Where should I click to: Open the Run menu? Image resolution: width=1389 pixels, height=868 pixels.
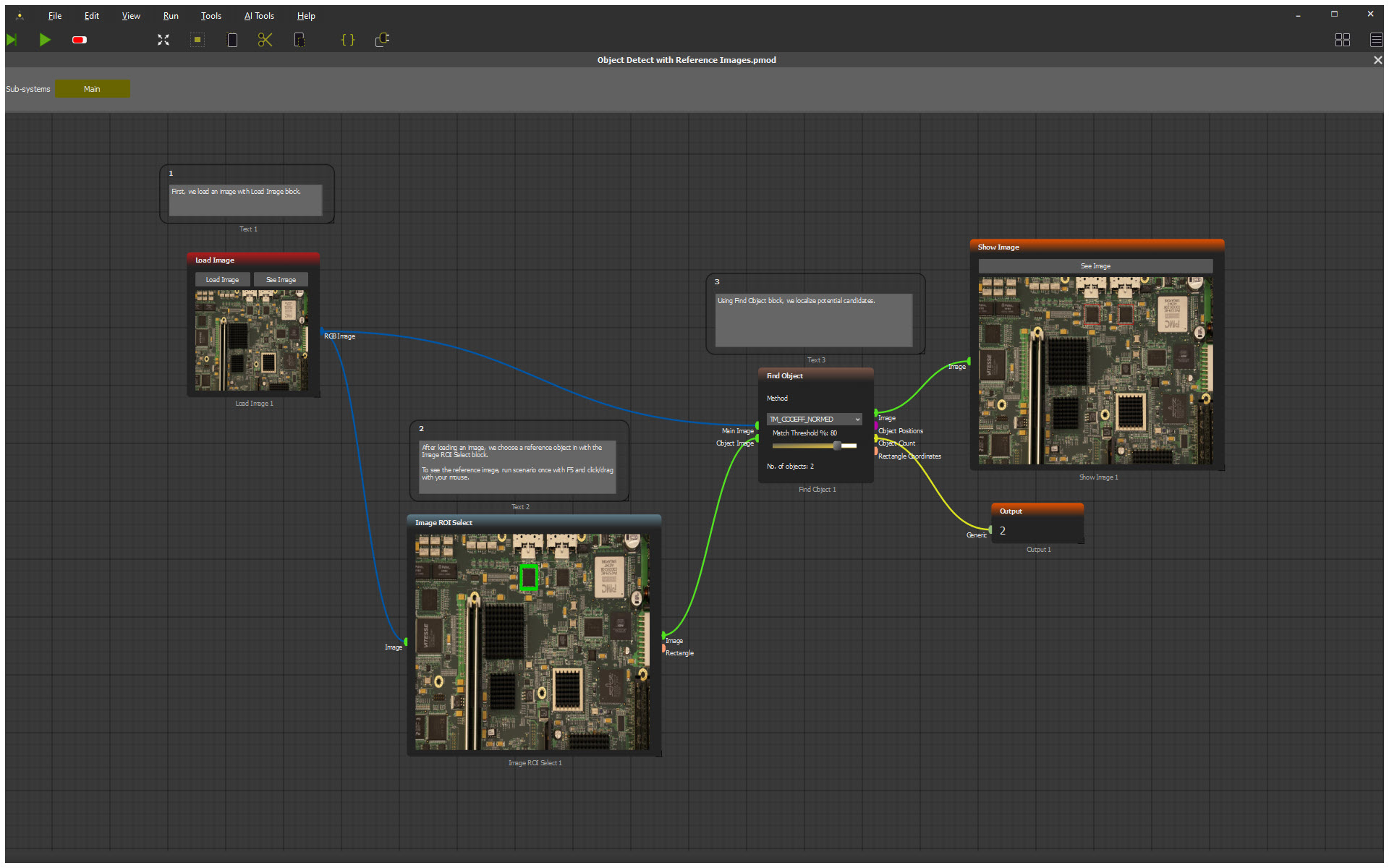(171, 15)
